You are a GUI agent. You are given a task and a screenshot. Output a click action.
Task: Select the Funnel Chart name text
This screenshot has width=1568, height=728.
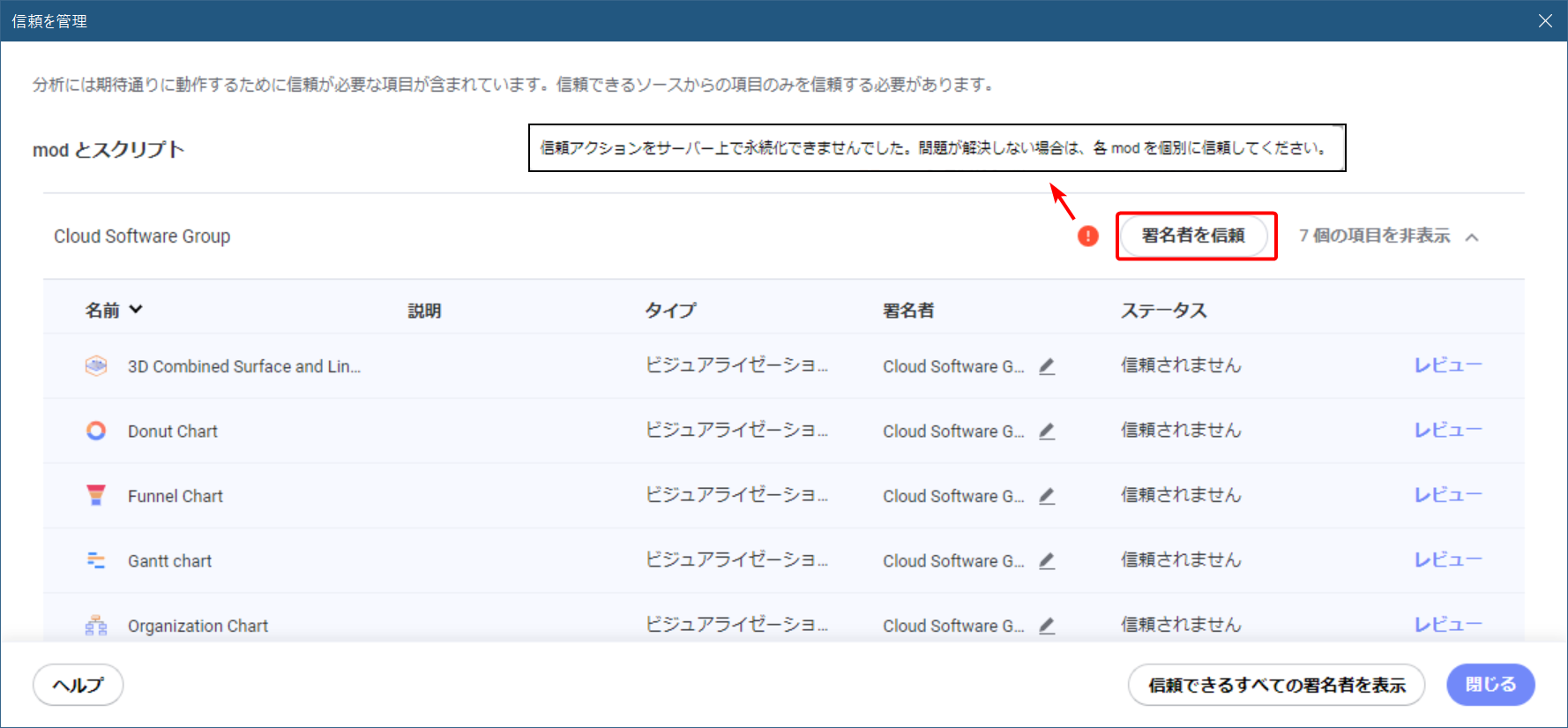(175, 496)
